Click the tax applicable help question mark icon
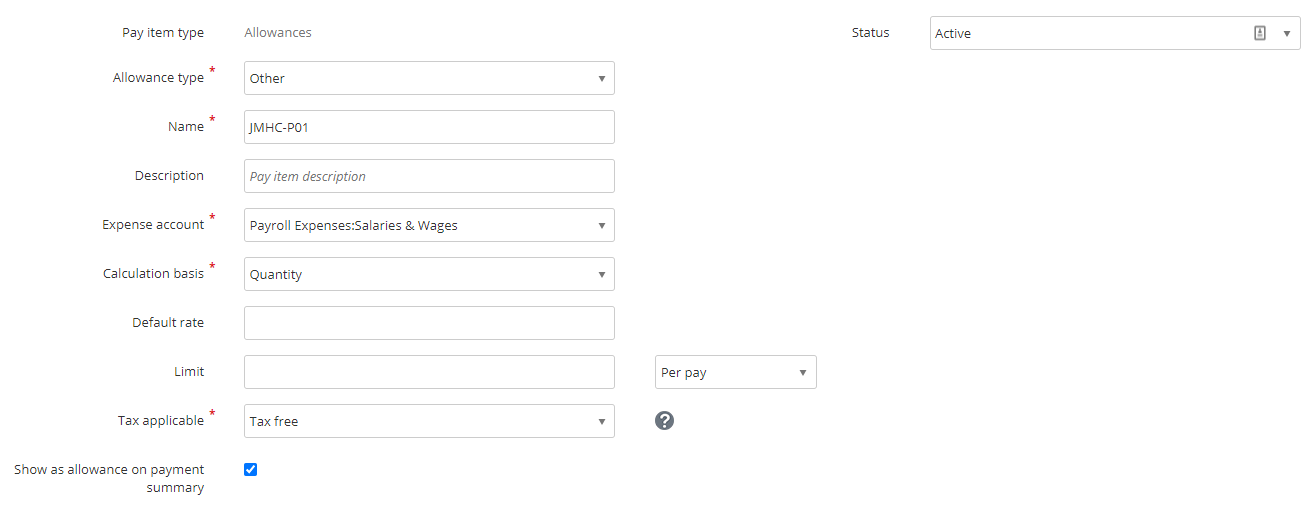Image resolution: width=1316 pixels, height=516 pixels. 664,421
